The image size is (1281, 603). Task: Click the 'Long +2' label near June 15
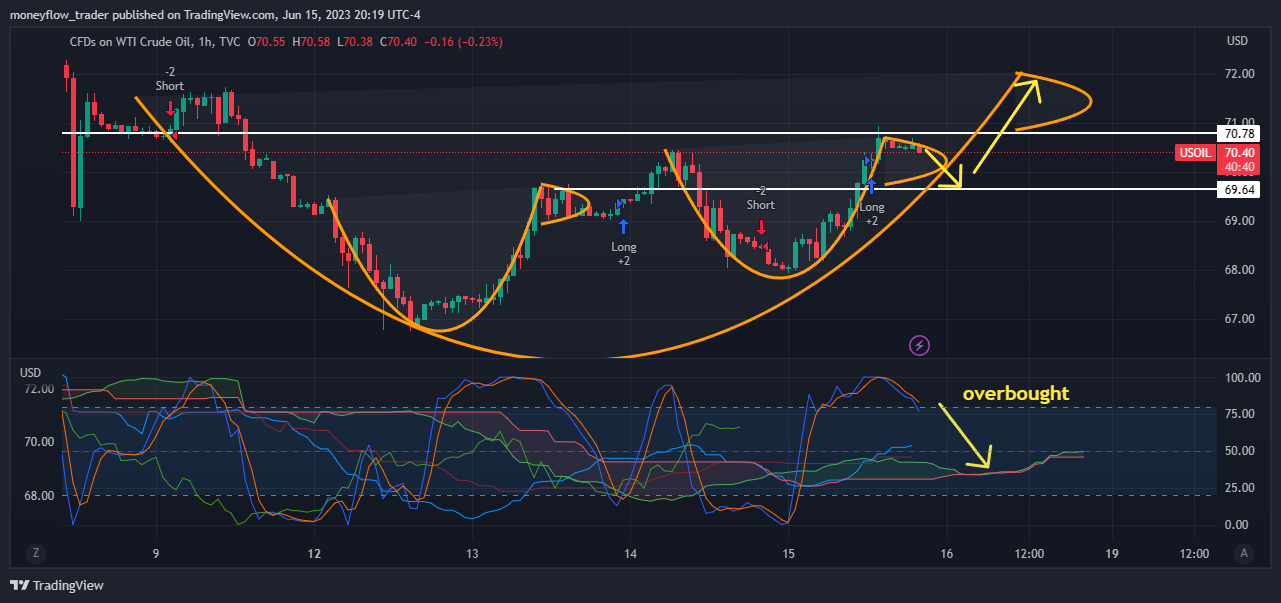click(x=873, y=214)
